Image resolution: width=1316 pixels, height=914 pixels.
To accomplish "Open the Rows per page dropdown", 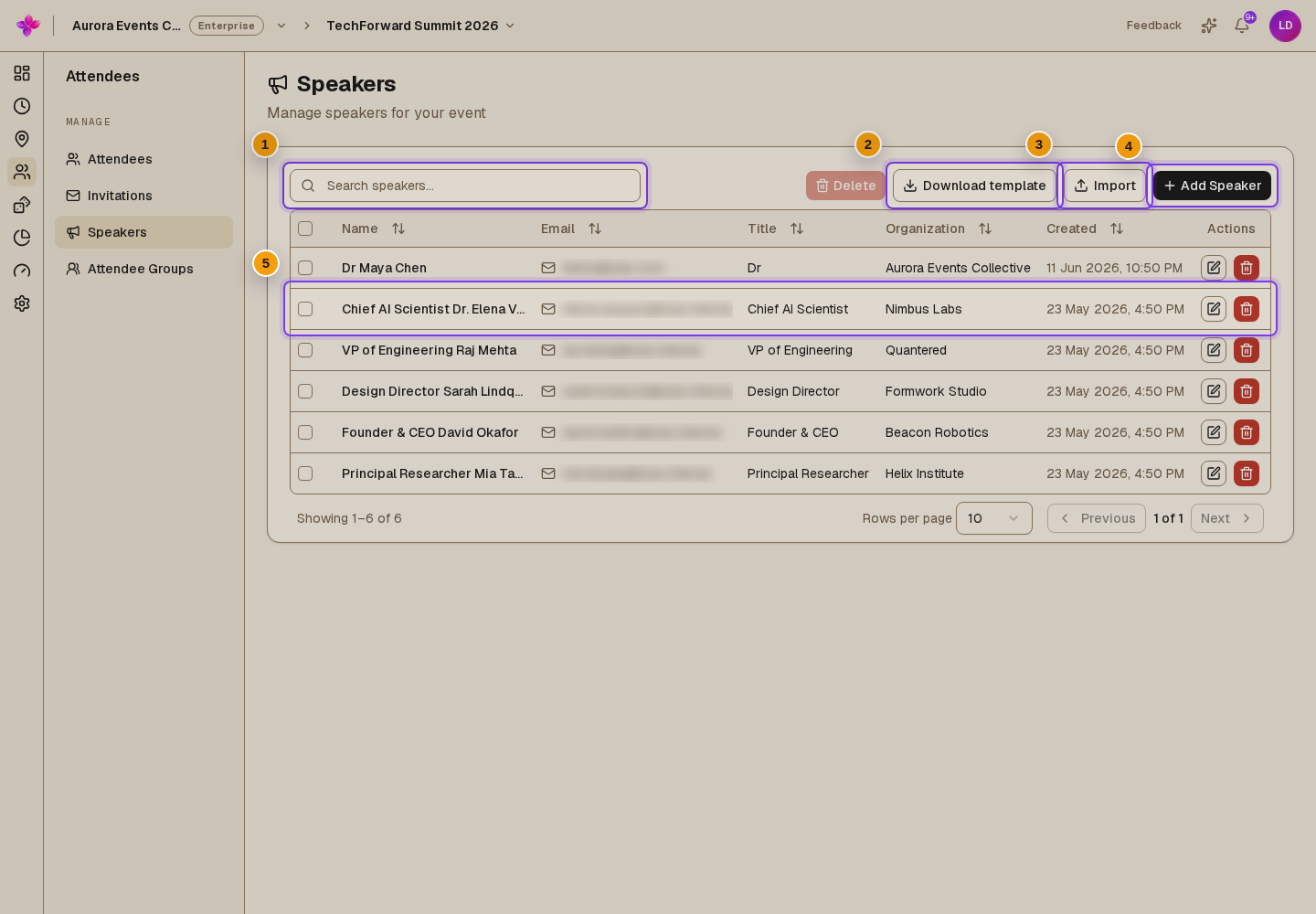I will [994, 518].
